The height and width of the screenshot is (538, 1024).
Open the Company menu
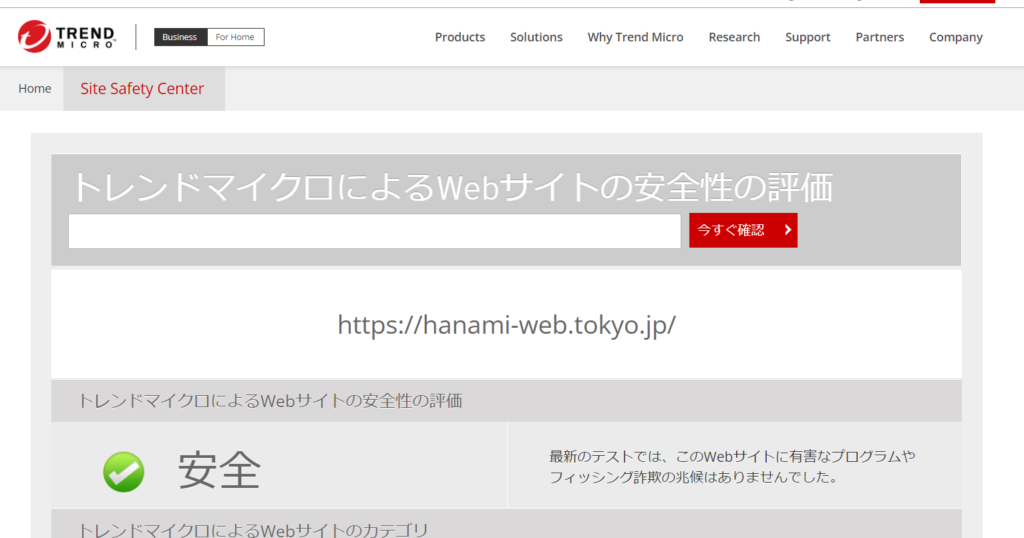955,37
